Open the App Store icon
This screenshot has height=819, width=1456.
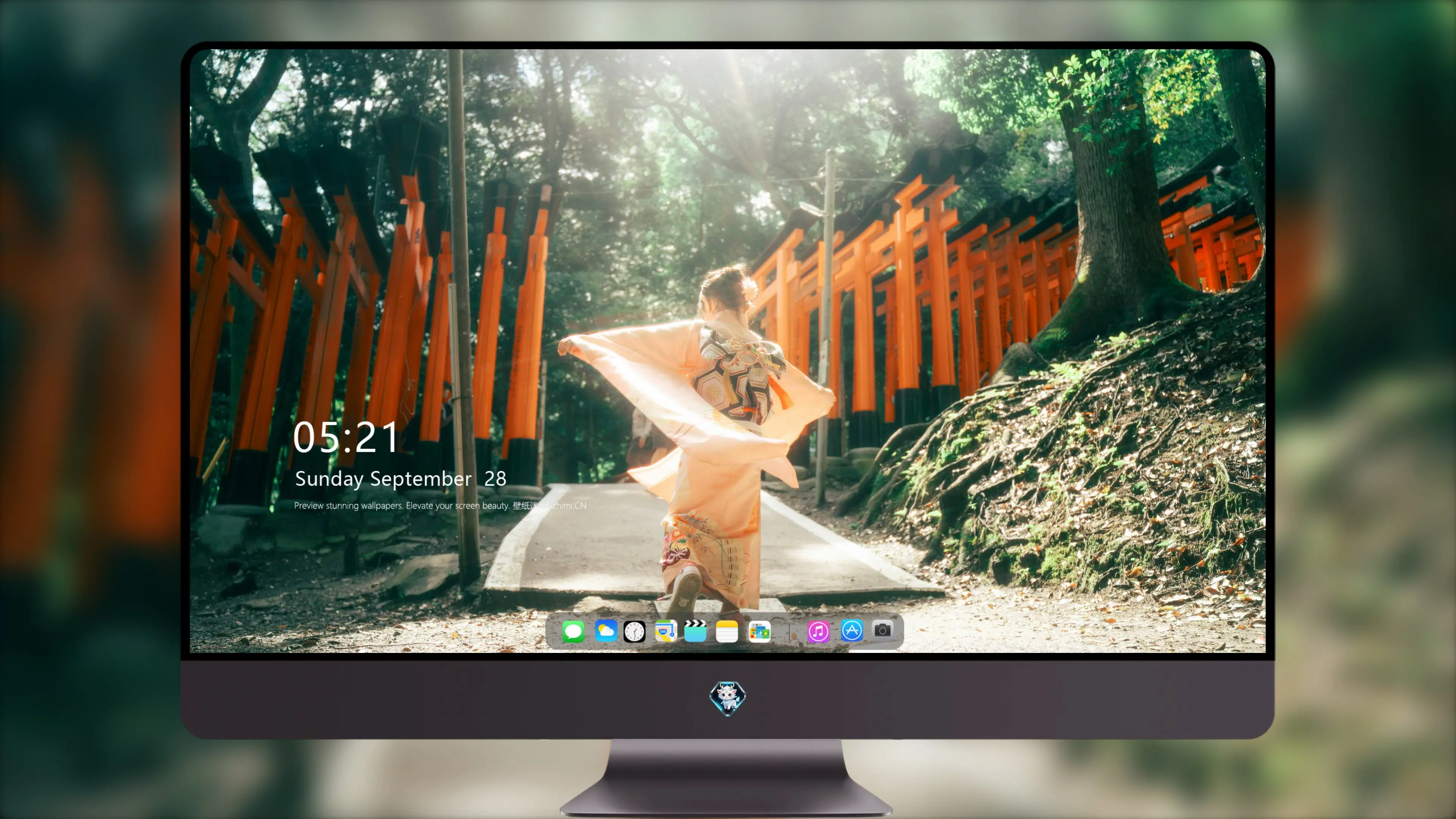pos(852,630)
